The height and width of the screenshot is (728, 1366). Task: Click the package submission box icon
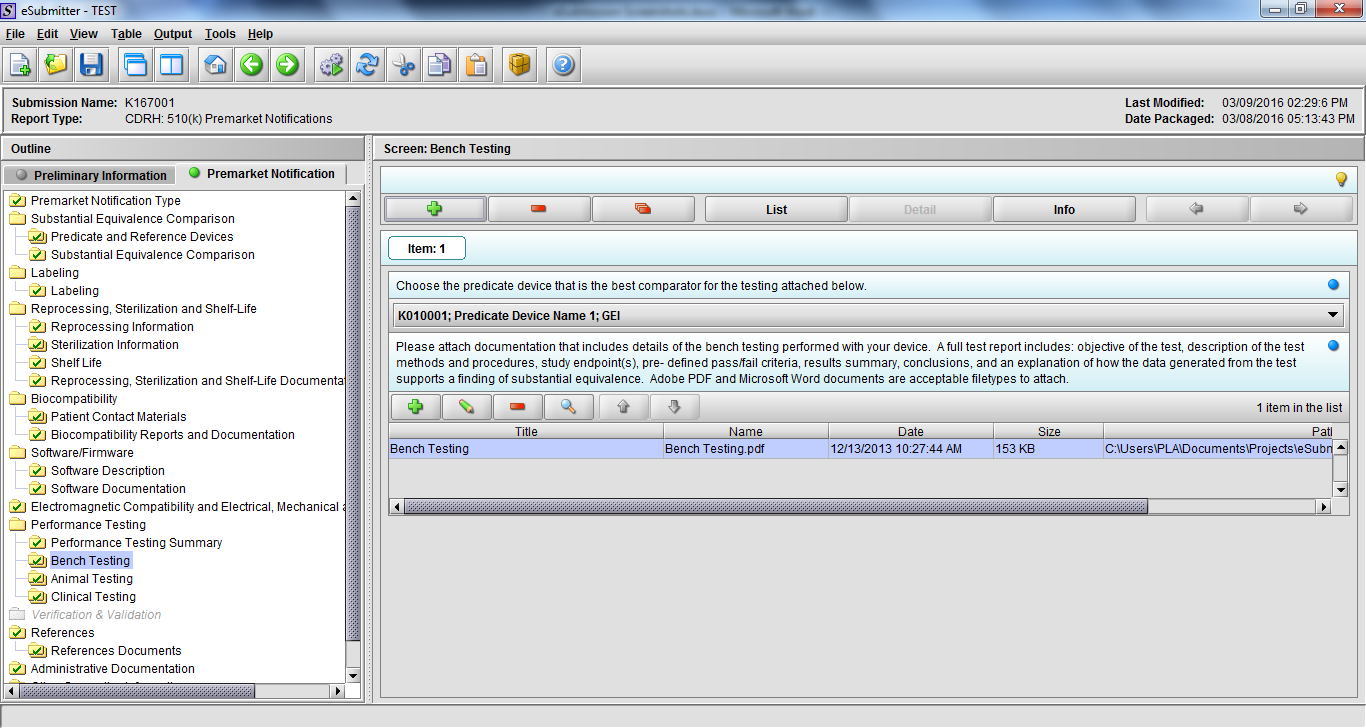click(x=518, y=66)
